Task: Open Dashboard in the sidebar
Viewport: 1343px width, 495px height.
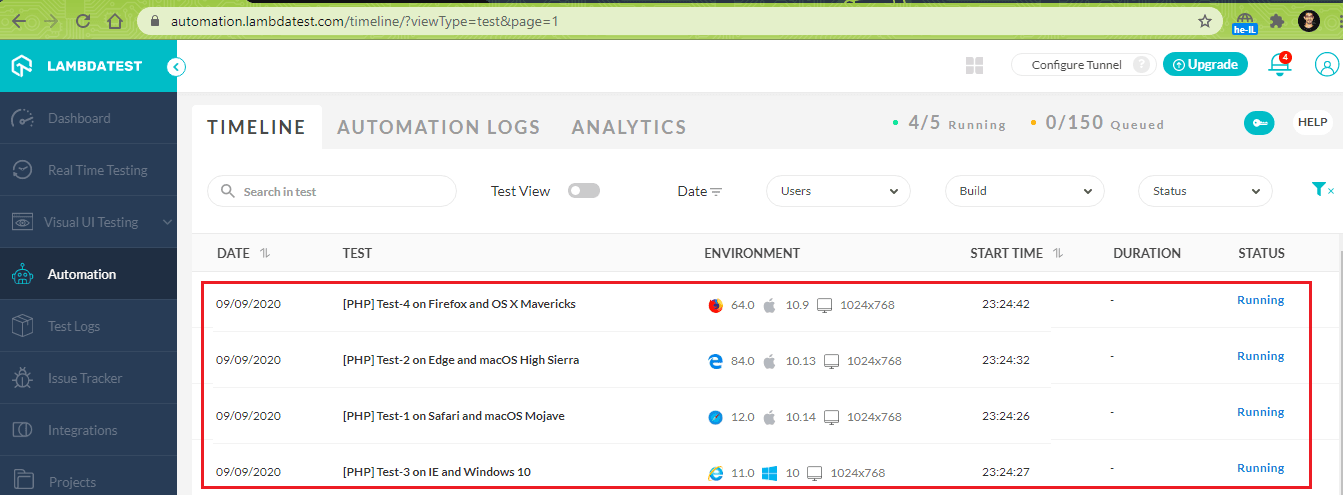Action: point(88,118)
